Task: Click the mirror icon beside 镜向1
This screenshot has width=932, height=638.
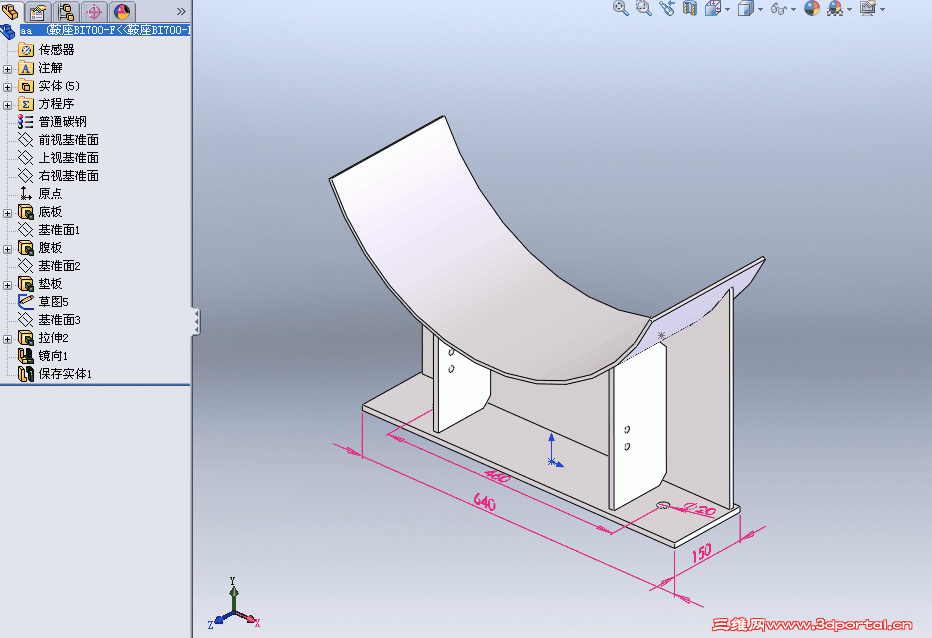Action: pos(26,356)
